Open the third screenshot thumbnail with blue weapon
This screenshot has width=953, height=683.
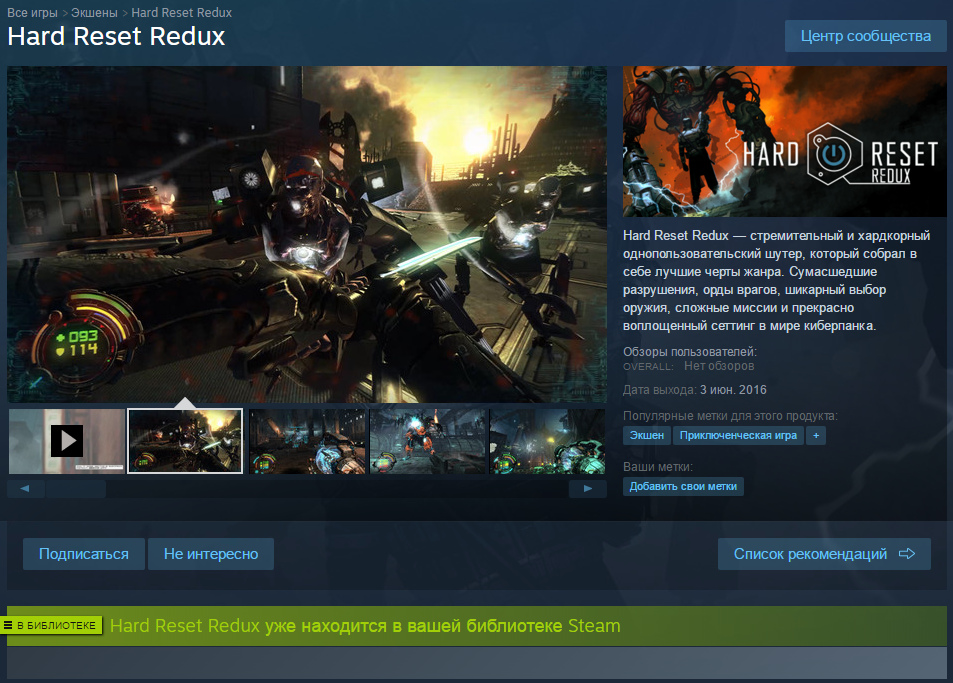coord(308,441)
